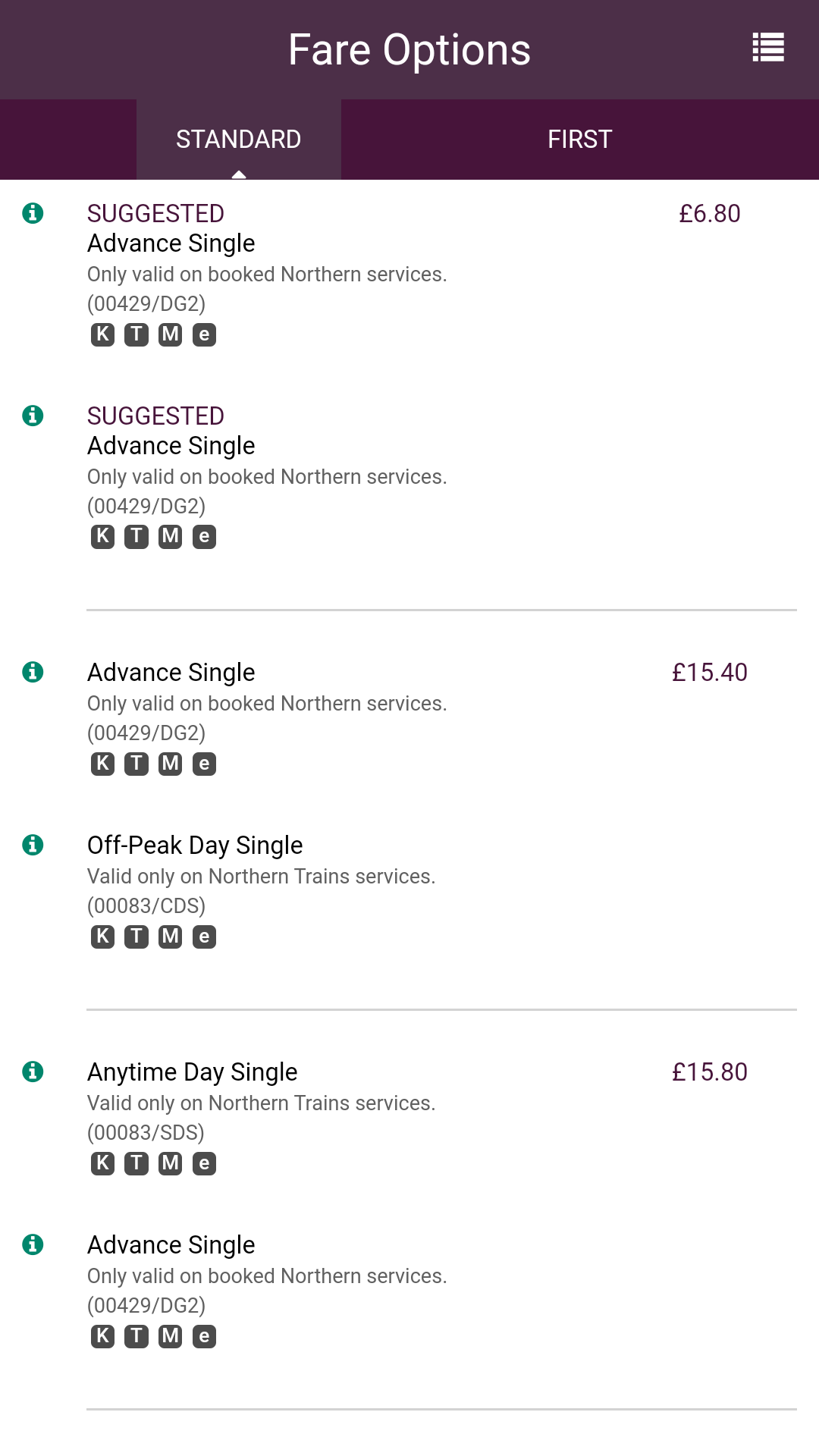The height and width of the screenshot is (1456, 819).
Task: Open info for £15.40 Advance Single
Action: (x=33, y=672)
